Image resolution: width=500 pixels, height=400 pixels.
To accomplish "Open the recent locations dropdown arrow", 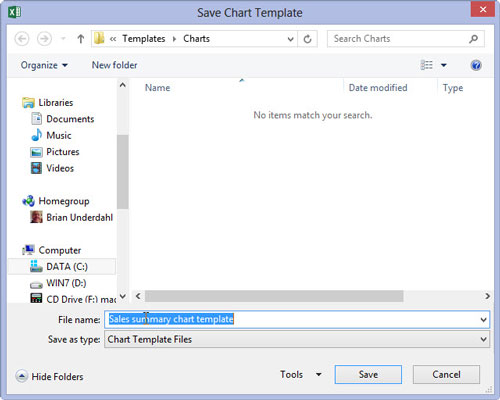I will tap(63, 39).
